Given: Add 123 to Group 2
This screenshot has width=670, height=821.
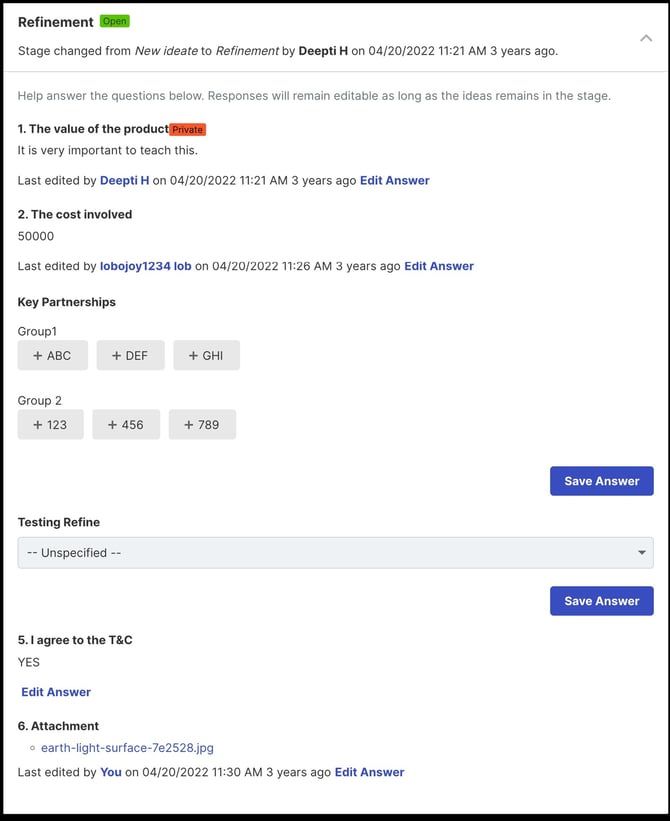Looking at the screenshot, I should click(50, 424).
